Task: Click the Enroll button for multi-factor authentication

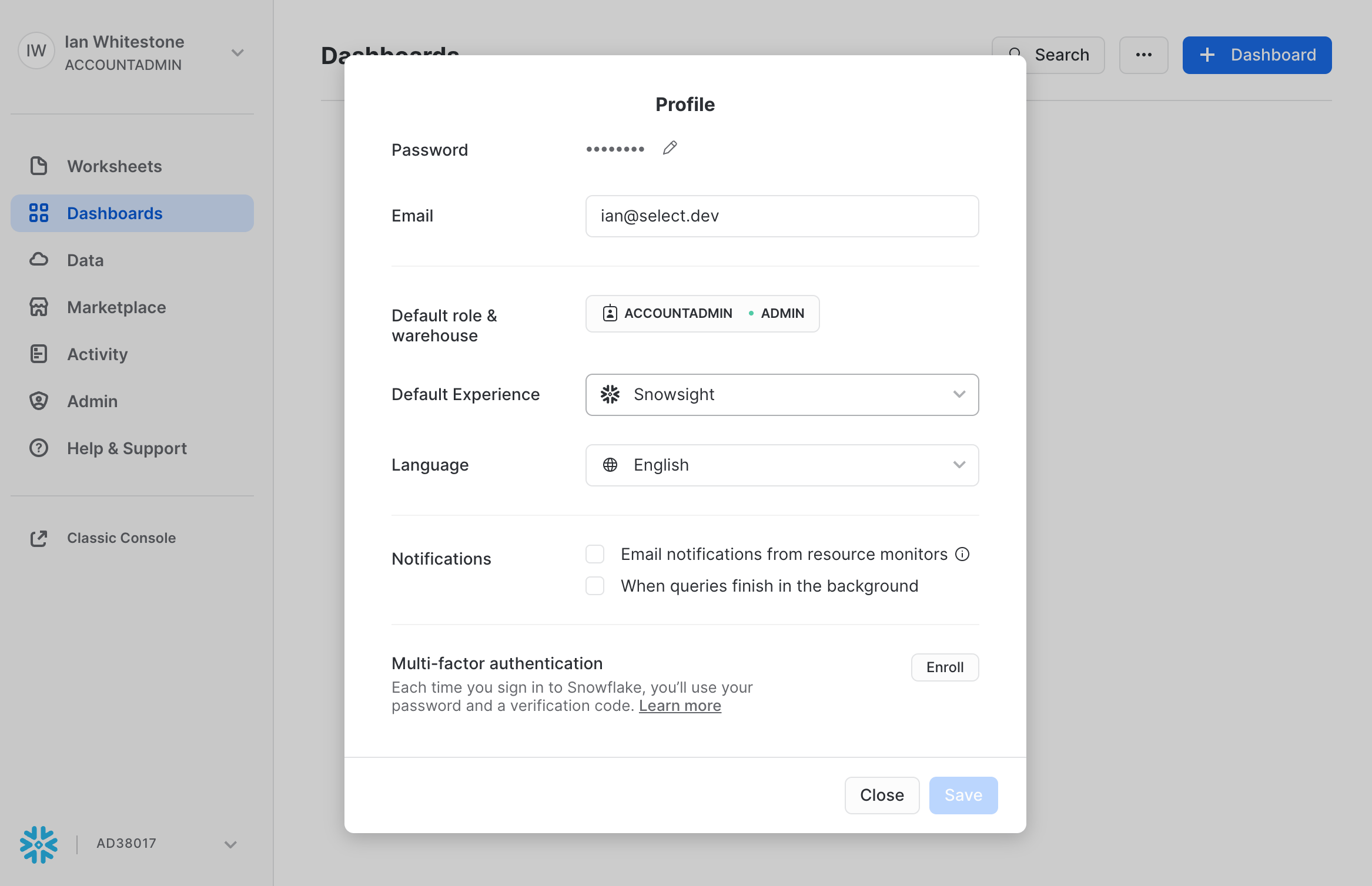Action: [945, 667]
